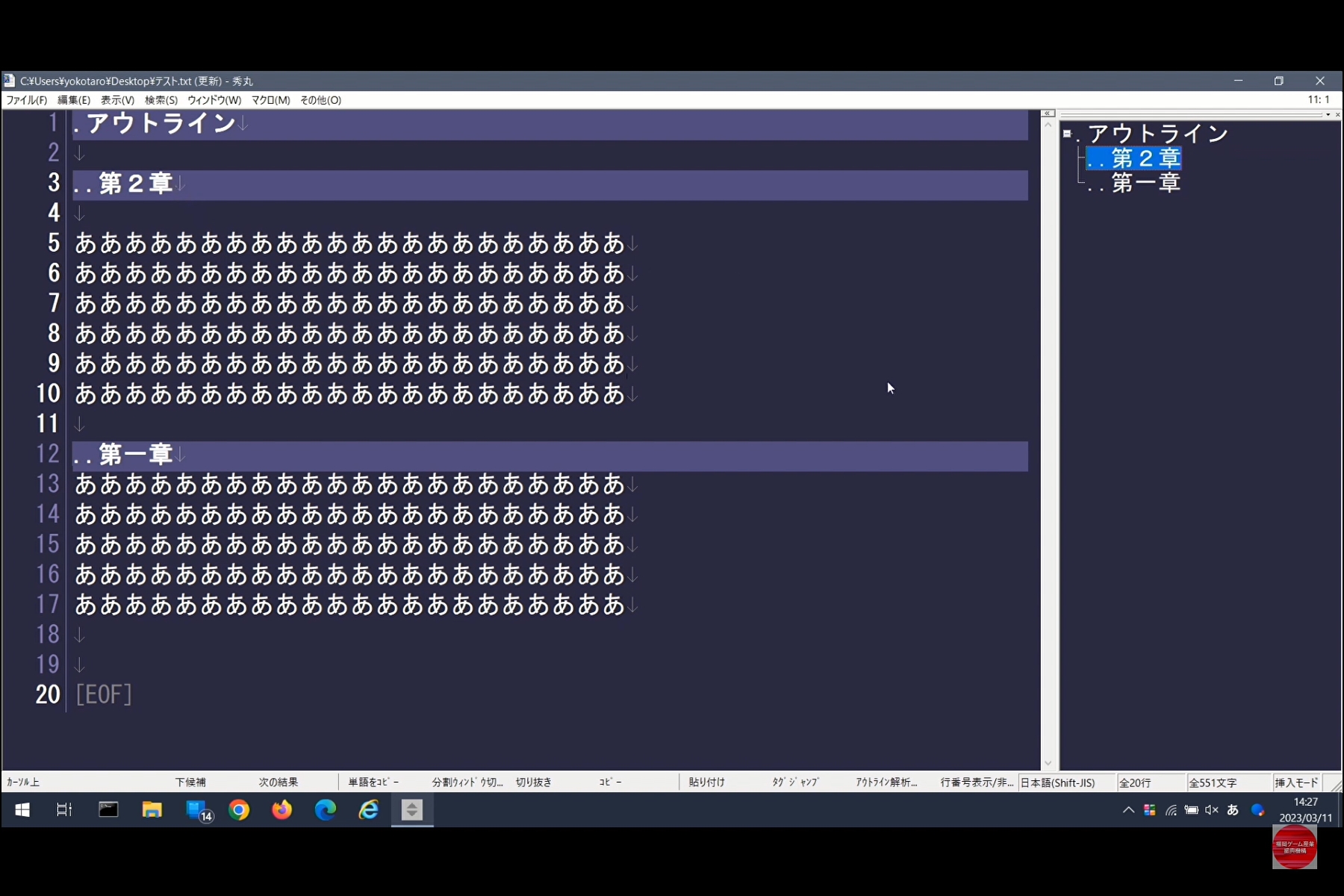1344x896 pixels.
Task: Click the 貼り付け function key button
Action: pyautogui.click(x=707, y=783)
